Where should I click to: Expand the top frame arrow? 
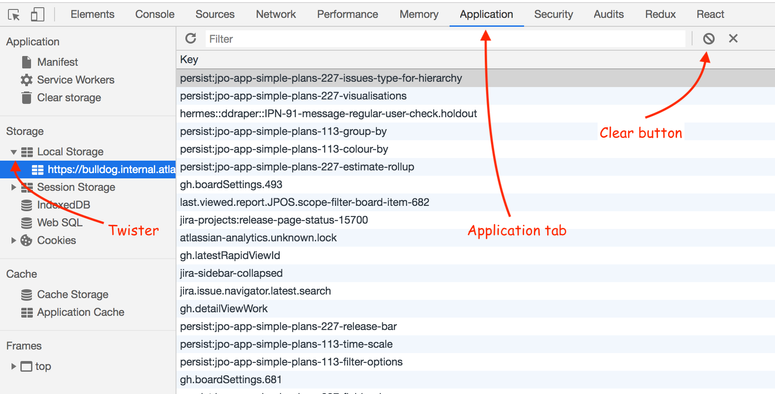coord(14,366)
